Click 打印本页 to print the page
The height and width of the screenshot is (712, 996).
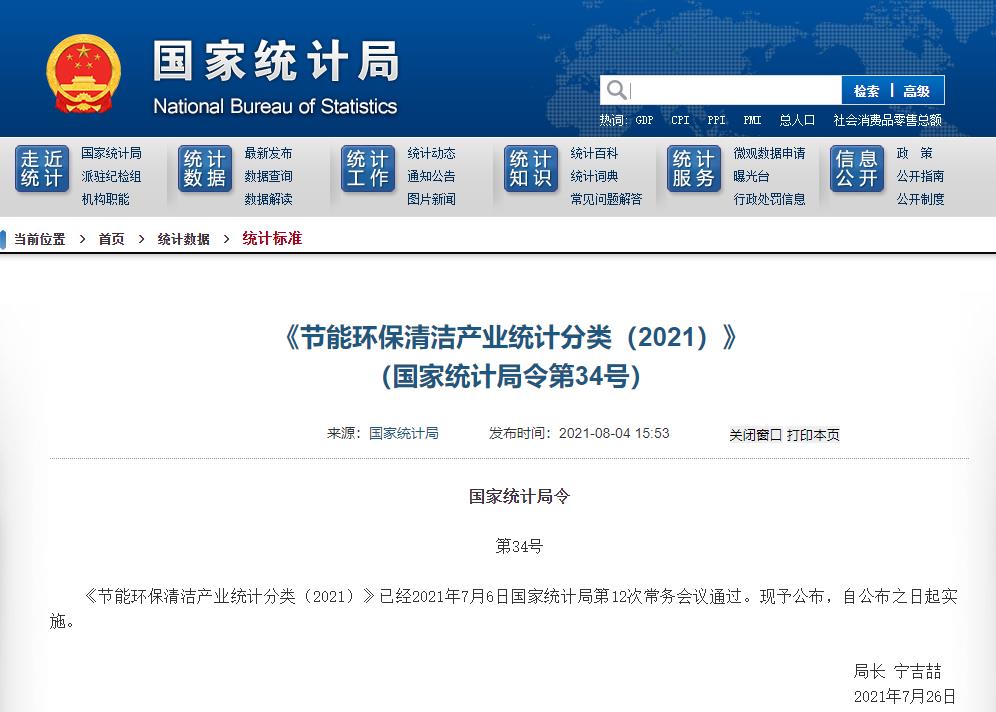[x=813, y=435]
